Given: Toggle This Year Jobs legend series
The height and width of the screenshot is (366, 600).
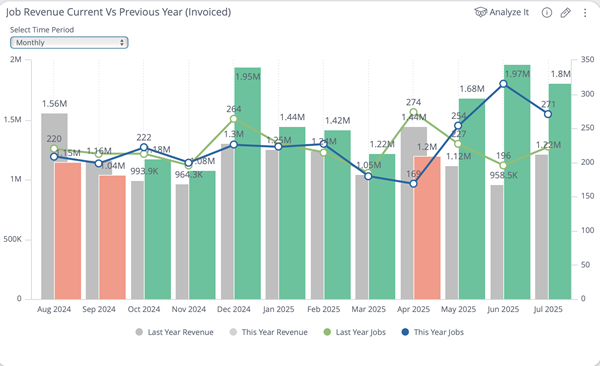Looking at the screenshot, I should pyautogui.click(x=433, y=332).
